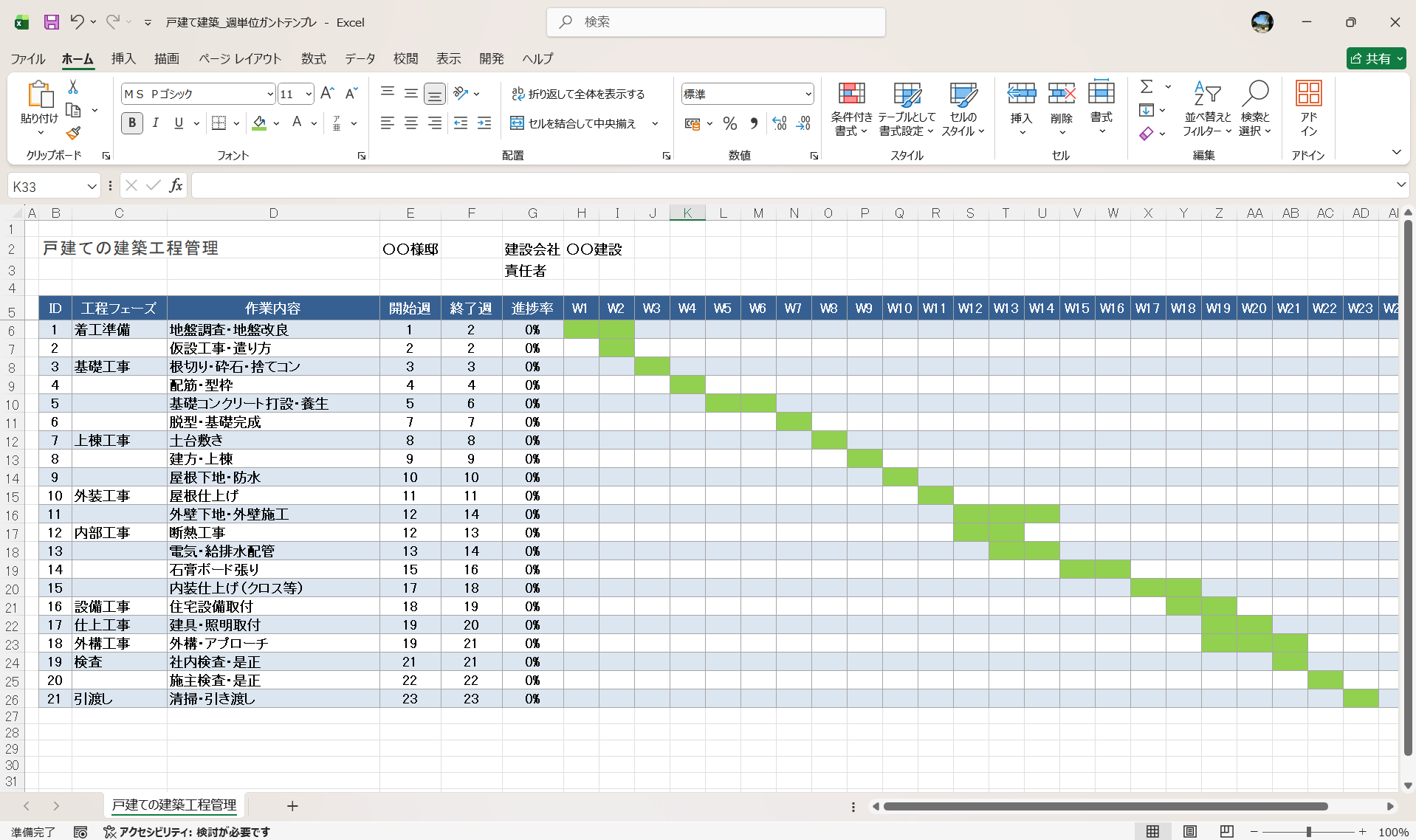Click the increase font size icon
This screenshot has width=1416, height=840.
pyautogui.click(x=327, y=94)
